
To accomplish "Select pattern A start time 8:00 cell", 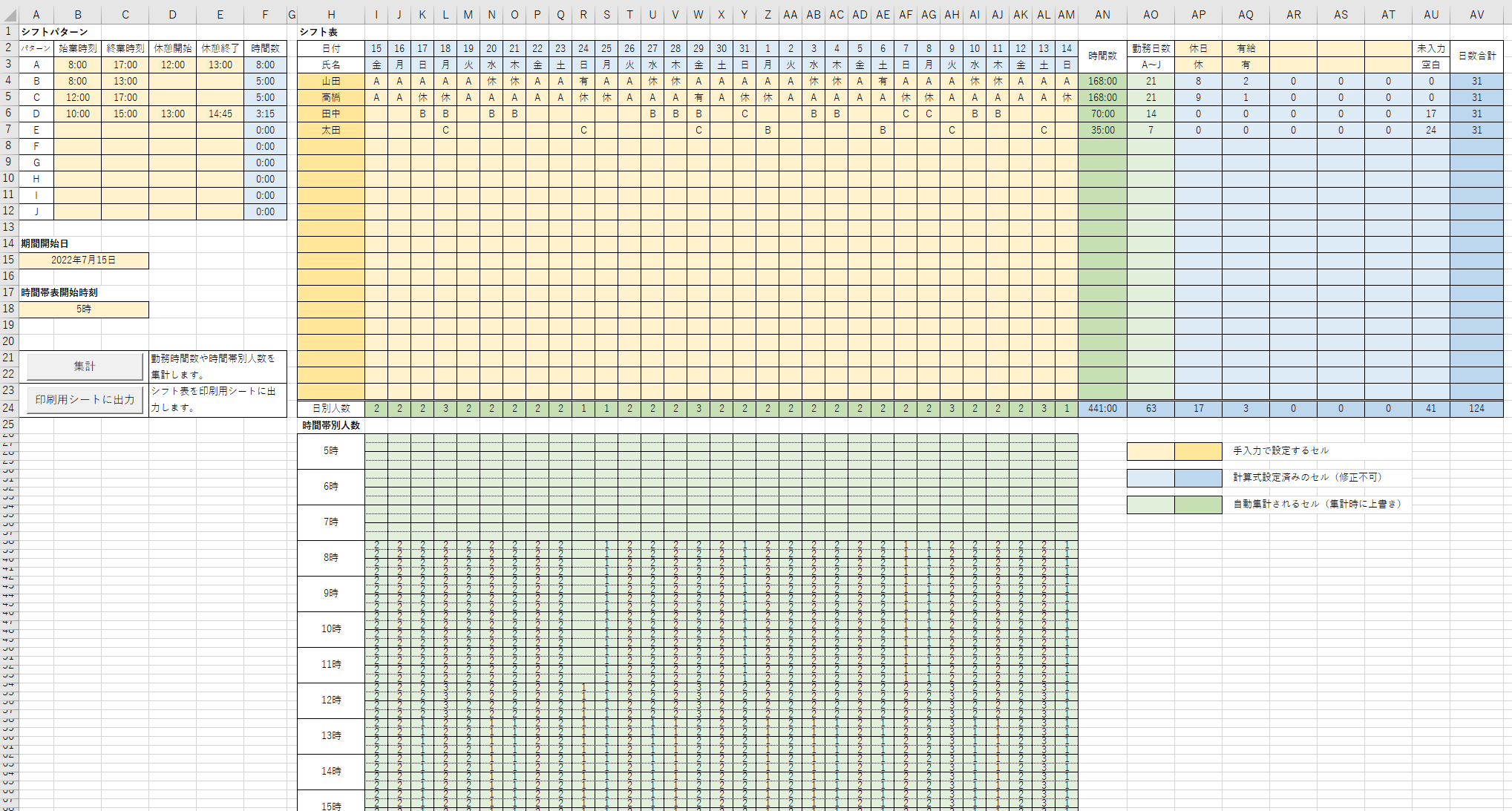I will pyautogui.click(x=77, y=65).
